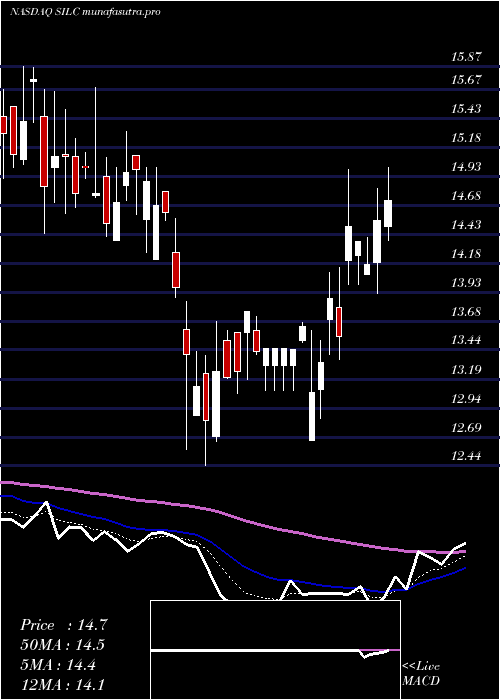Click the tall white candle near 14.43

pyautogui.click(x=348, y=243)
